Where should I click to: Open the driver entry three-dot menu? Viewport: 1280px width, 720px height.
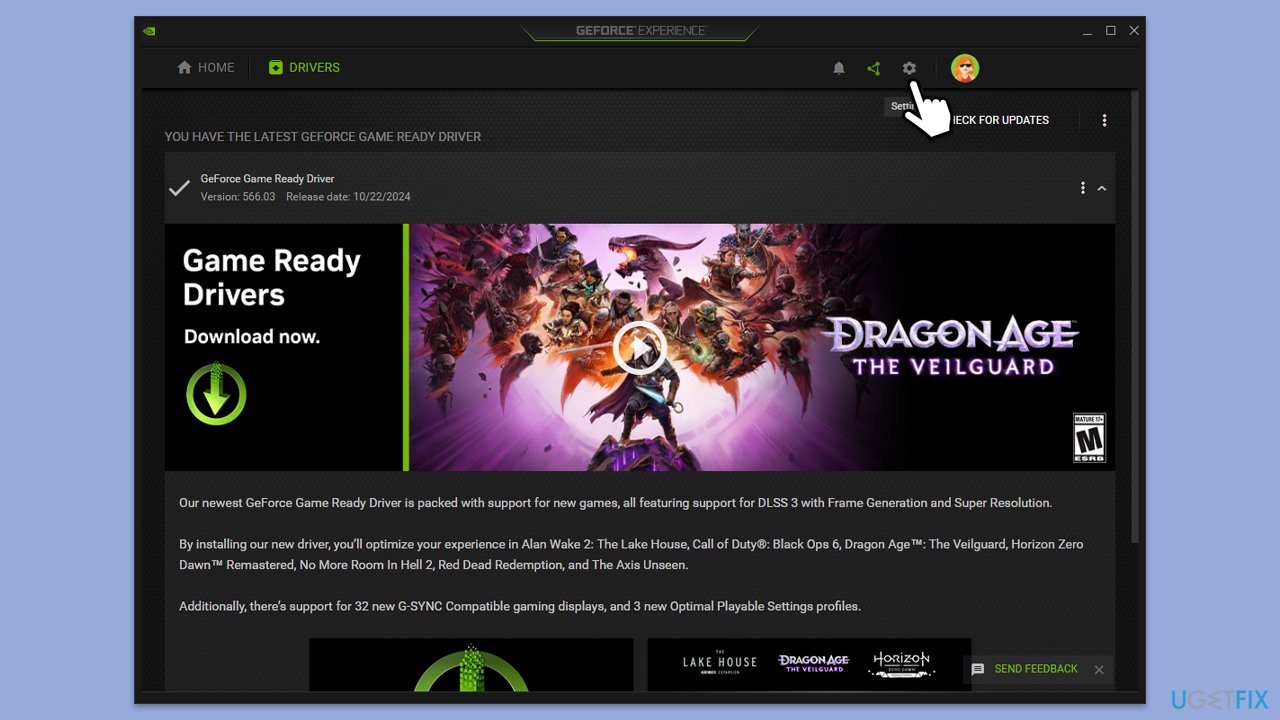pyautogui.click(x=1082, y=188)
